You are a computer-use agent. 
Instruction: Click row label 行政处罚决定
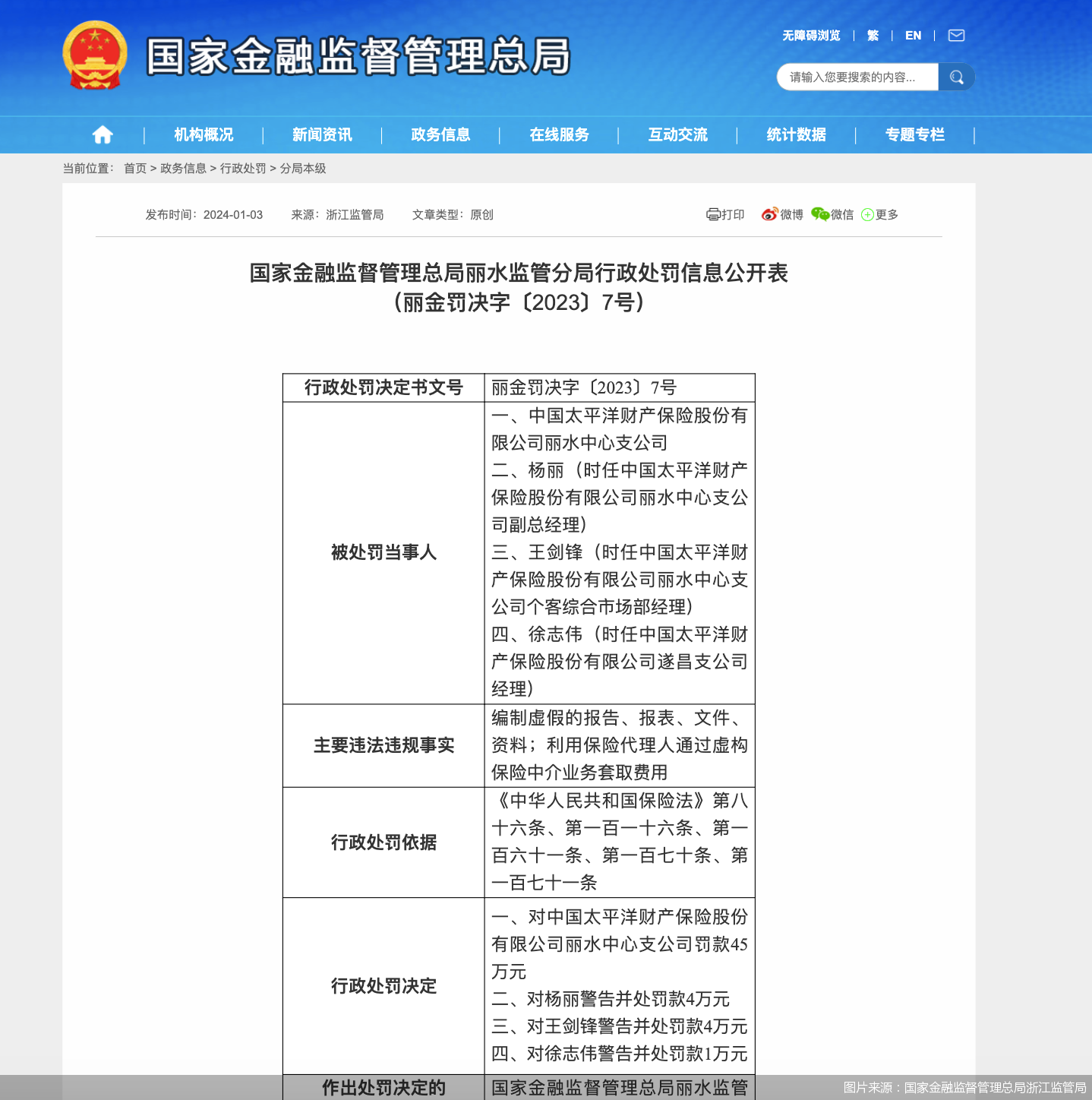(x=383, y=986)
